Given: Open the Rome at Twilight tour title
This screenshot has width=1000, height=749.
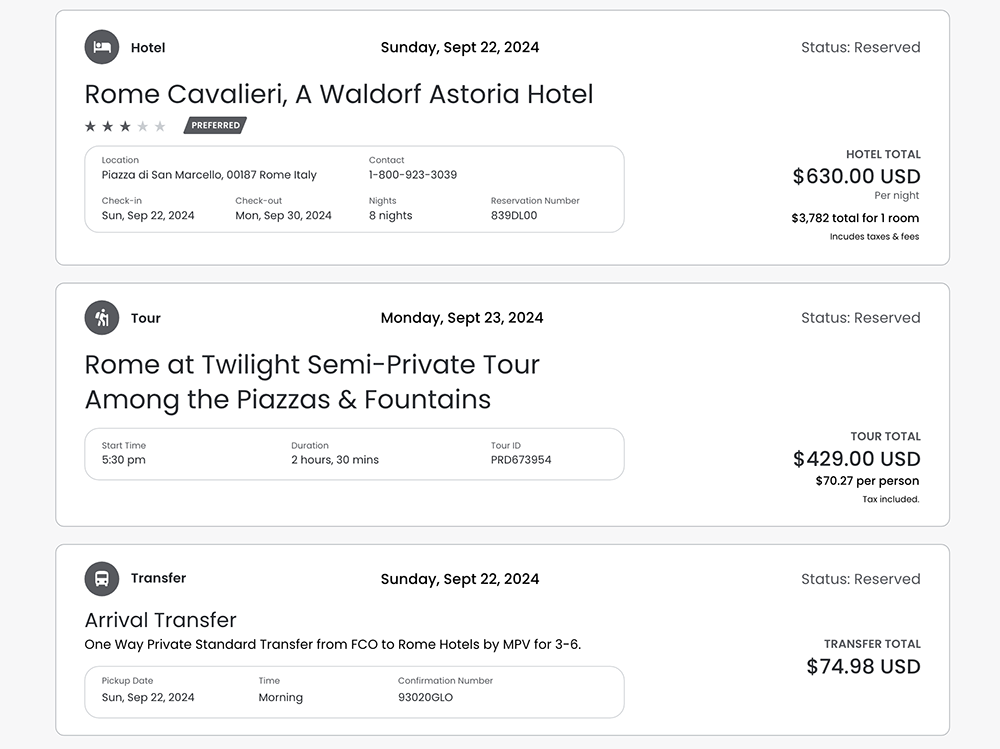Looking at the screenshot, I should tap(311, 381).
